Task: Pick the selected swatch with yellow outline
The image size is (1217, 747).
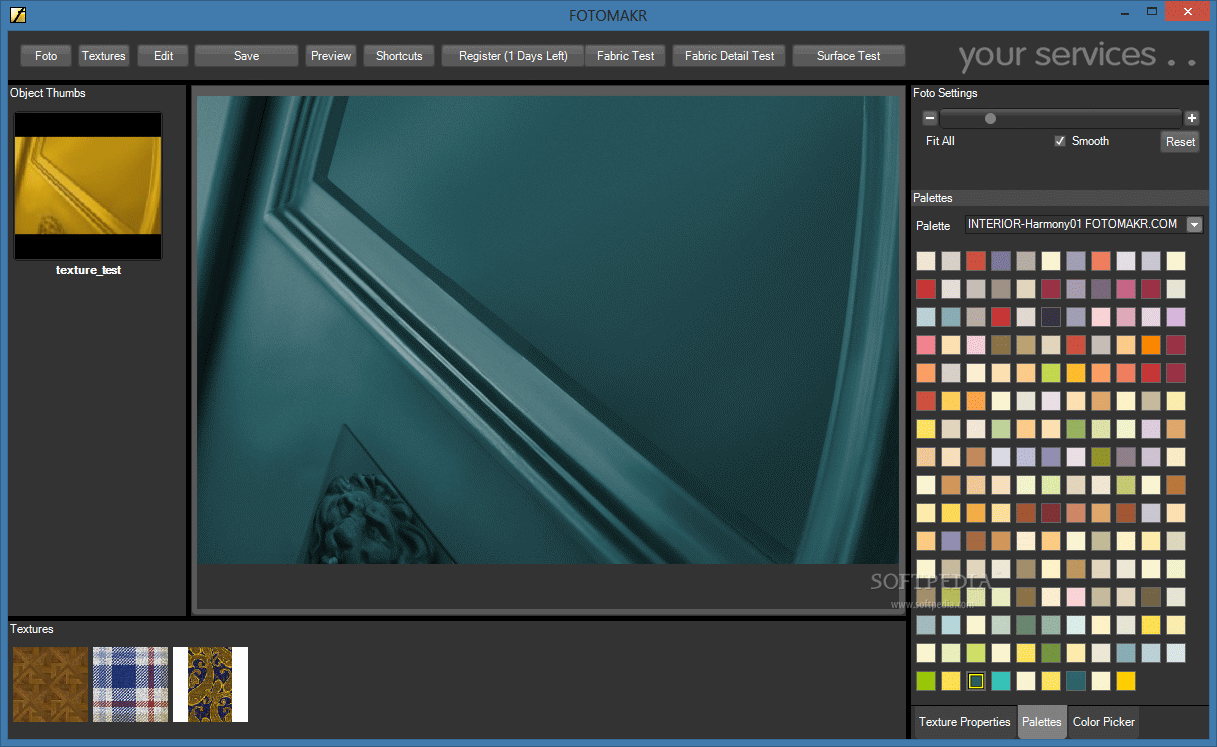Action: (x=976, y=681)
